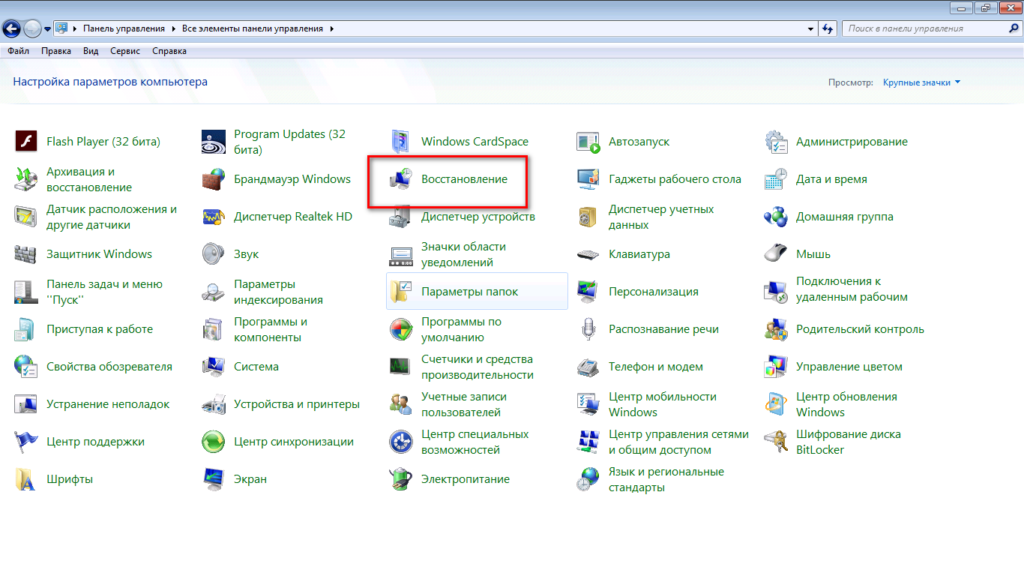Open Свойства обозревателя link
The height and width of the screenshot is (576, 1024).
click(x=109, y=366)
